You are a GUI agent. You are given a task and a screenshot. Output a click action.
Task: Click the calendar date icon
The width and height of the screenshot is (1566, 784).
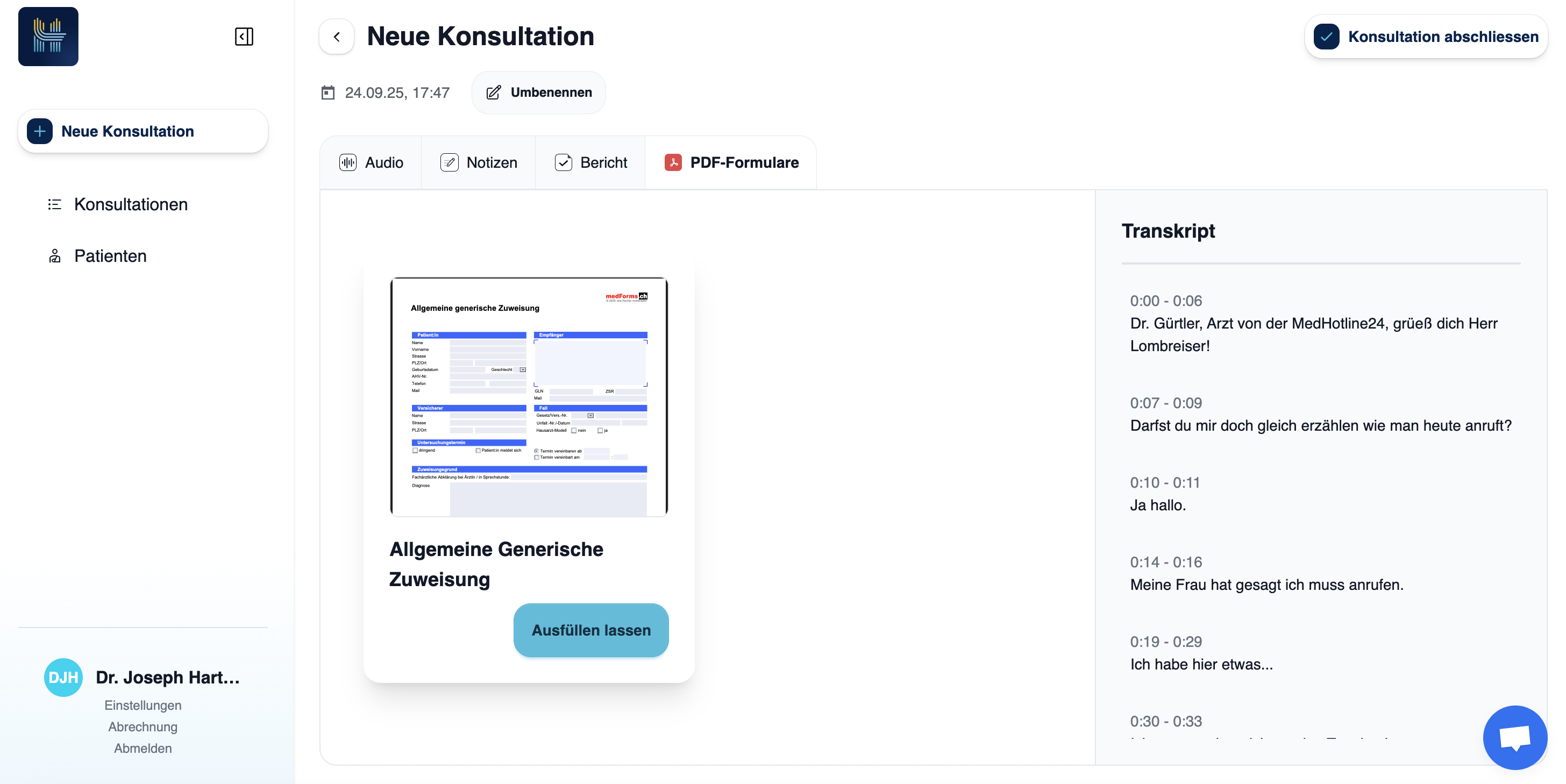pos(328,92)
